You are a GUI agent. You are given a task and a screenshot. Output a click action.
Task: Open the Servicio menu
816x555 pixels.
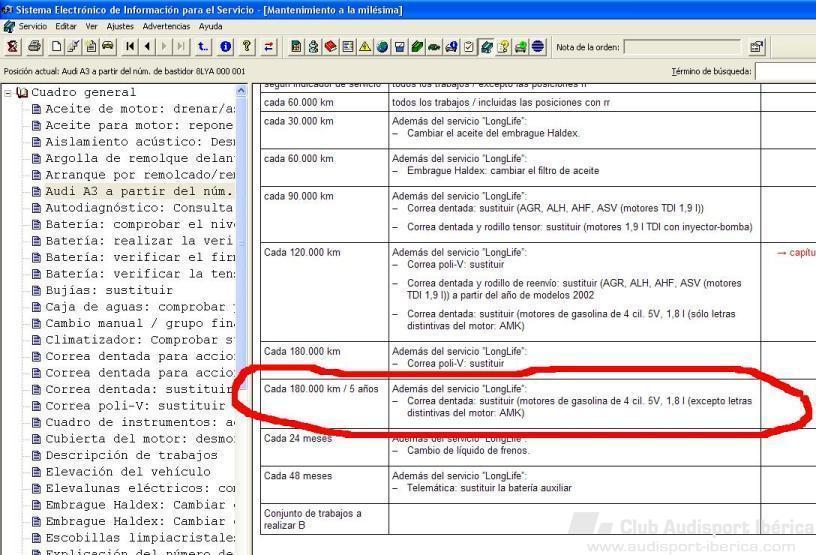pyautogui.click(x=33, y=26)
